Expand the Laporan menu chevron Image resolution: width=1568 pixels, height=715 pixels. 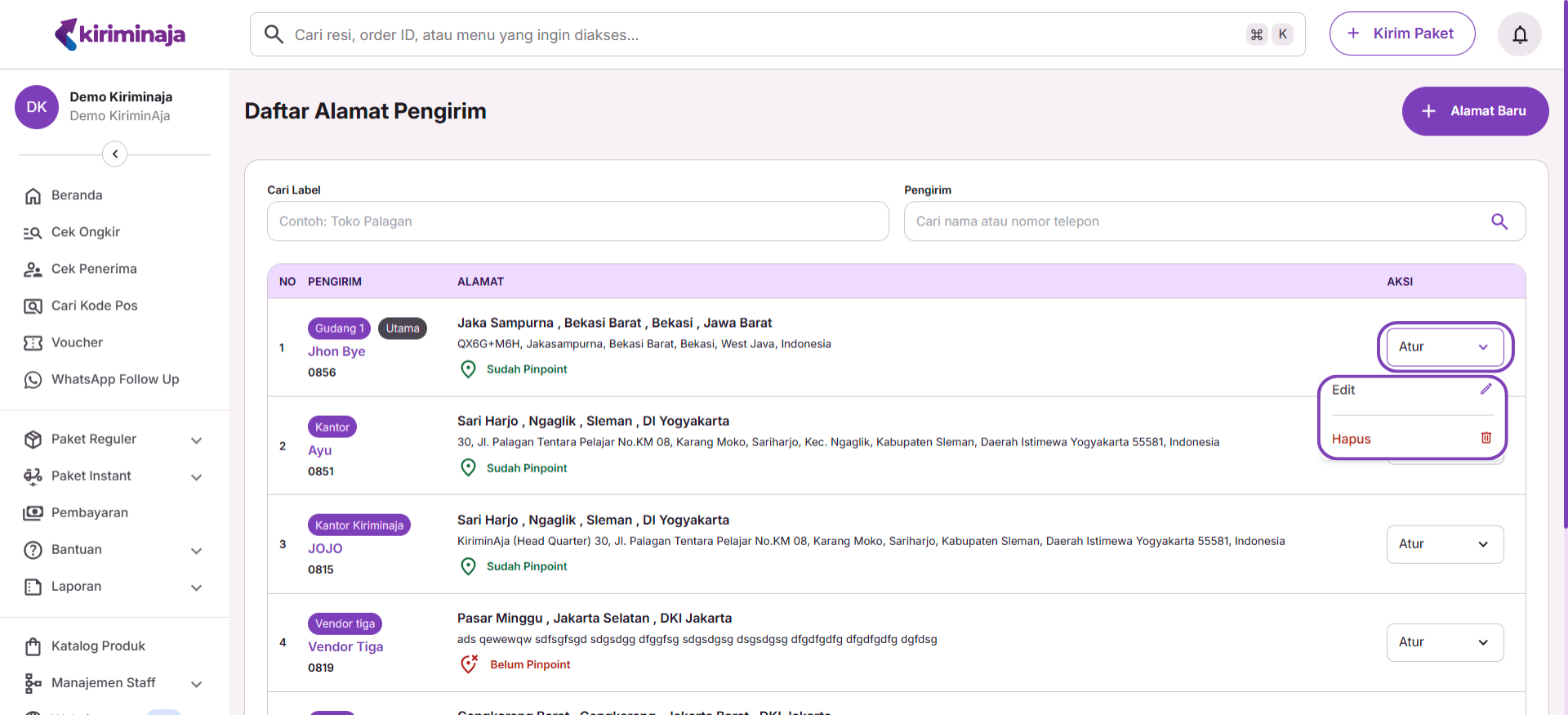click(x=196, y=587)
